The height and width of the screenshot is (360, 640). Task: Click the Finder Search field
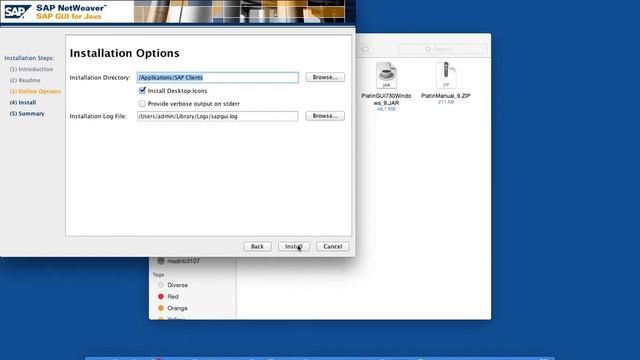(x=443, y=49)
